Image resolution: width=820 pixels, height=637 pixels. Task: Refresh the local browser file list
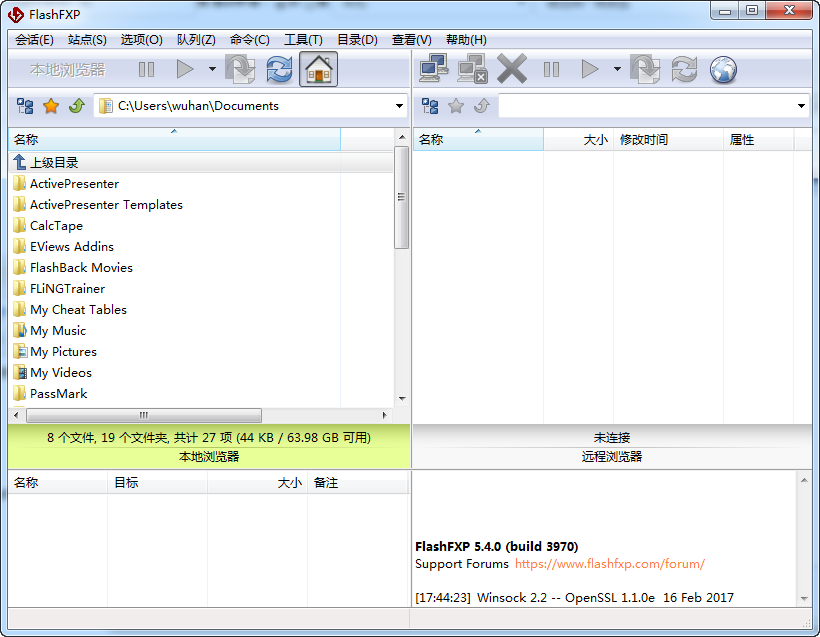[x=279, y=69]
